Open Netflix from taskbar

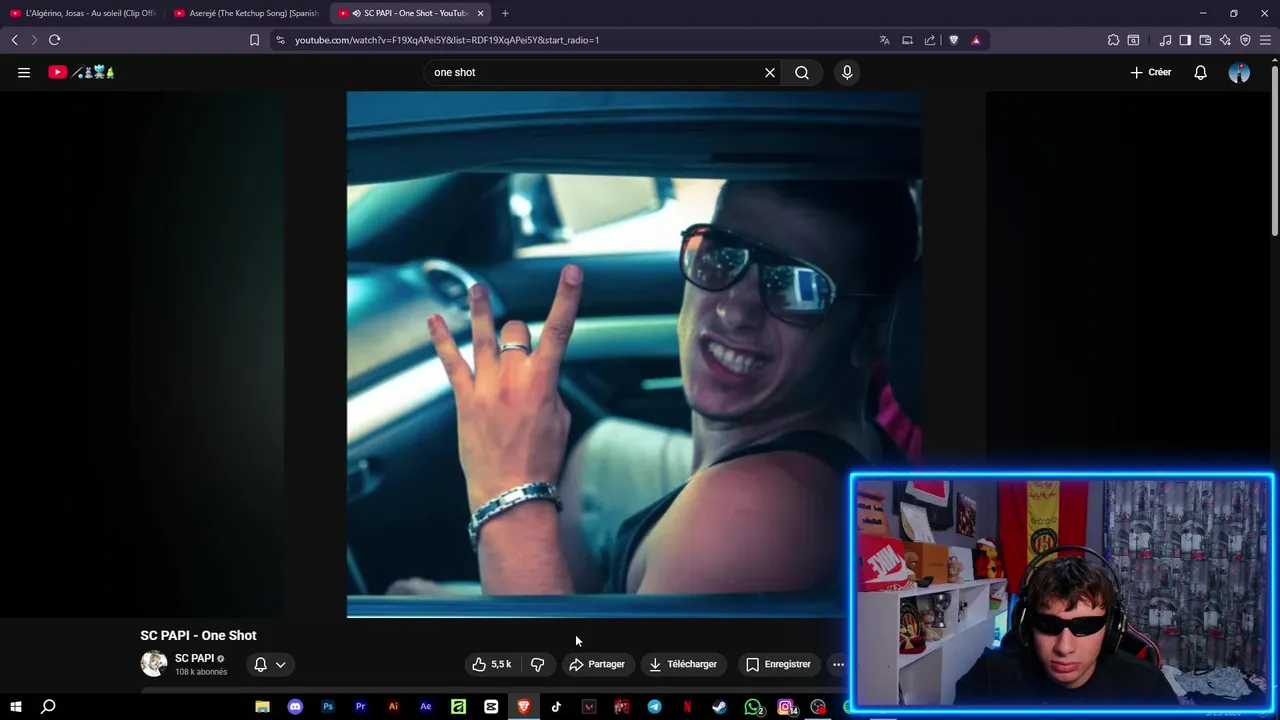(x=687, y=707)
